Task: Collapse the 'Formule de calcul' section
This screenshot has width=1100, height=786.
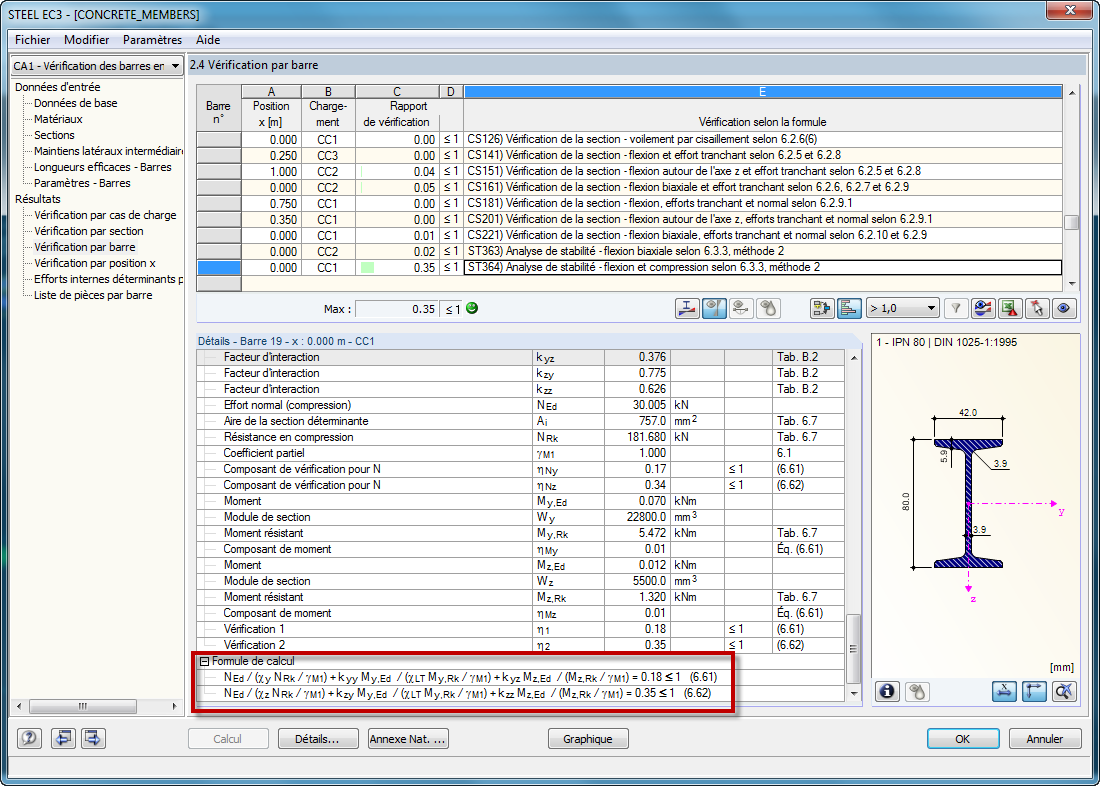Action: click(205, 661)
